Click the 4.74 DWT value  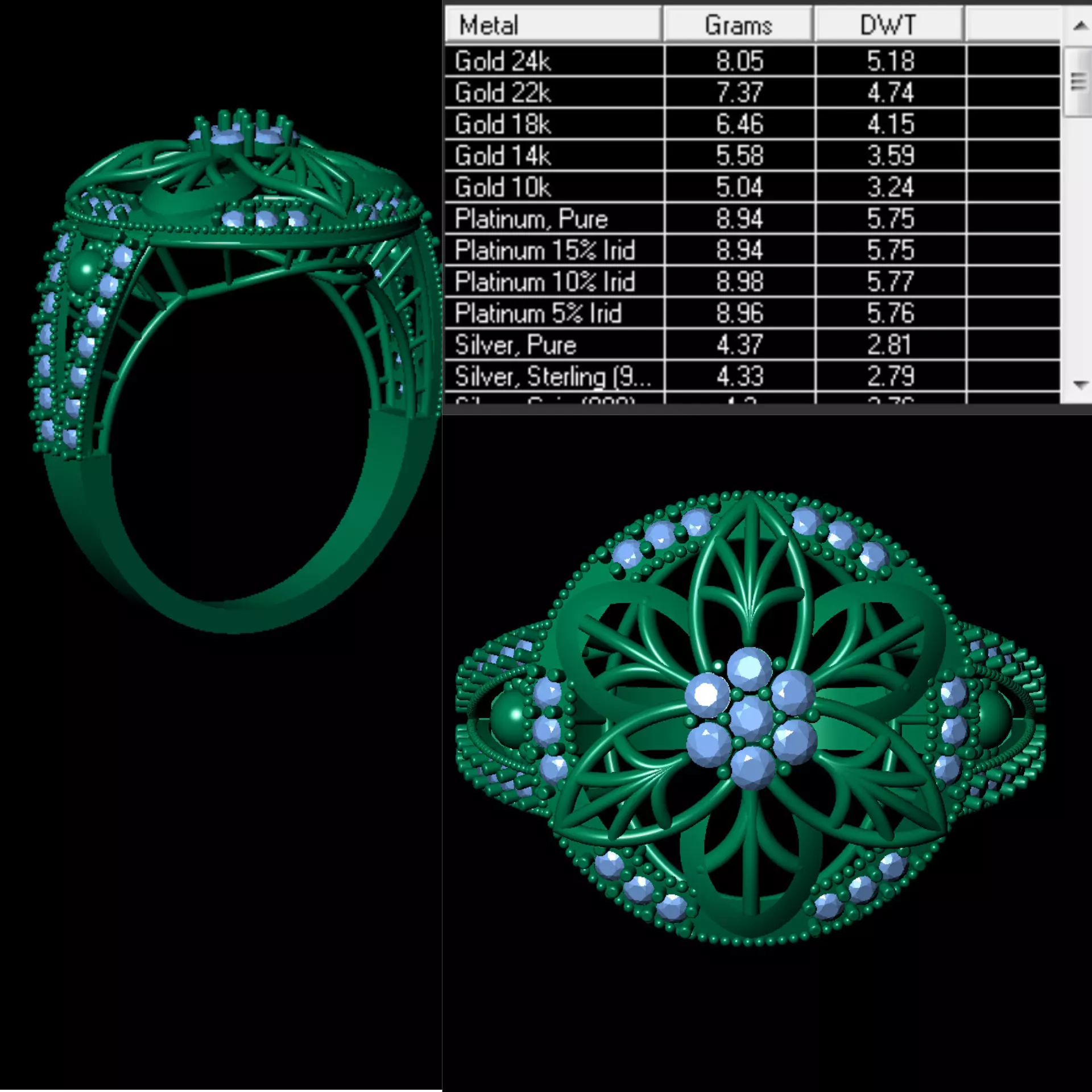coord(891,92)
